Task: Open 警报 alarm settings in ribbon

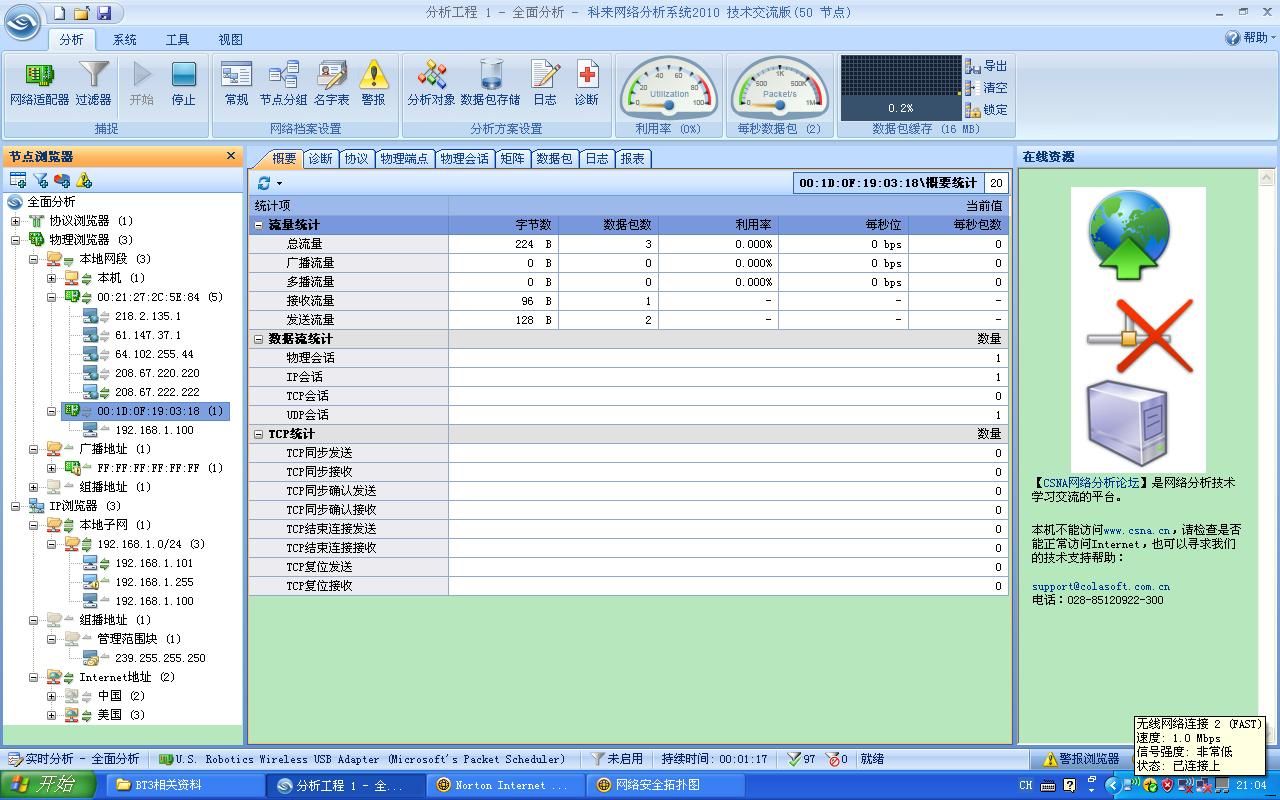Action: (373, 84)
